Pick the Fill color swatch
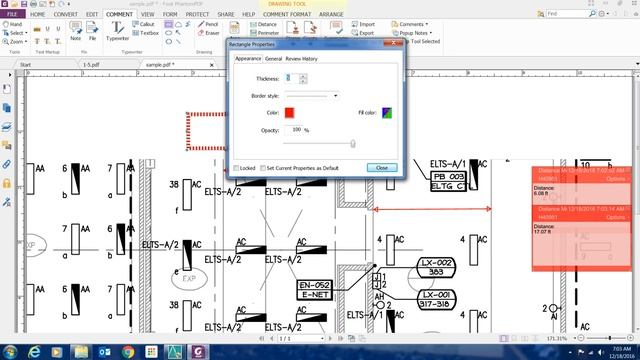 [x=387, y=113]
